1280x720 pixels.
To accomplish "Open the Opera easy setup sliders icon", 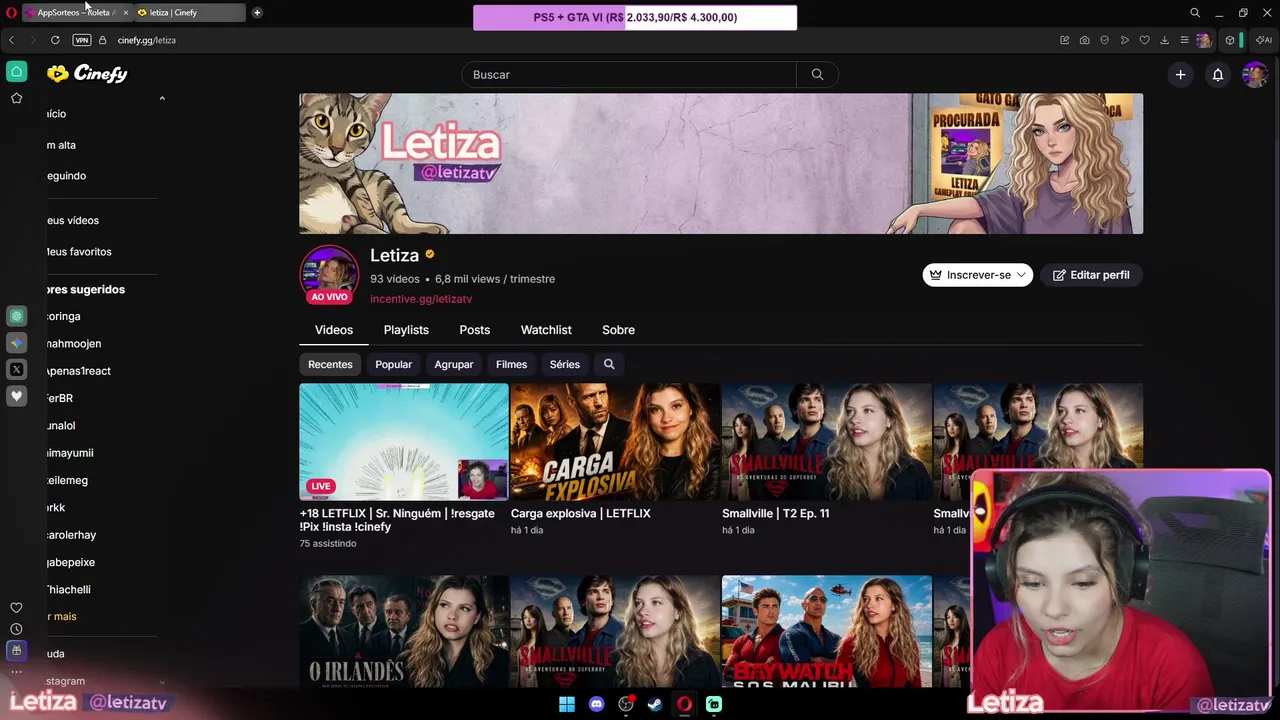I will [1184, 40].
